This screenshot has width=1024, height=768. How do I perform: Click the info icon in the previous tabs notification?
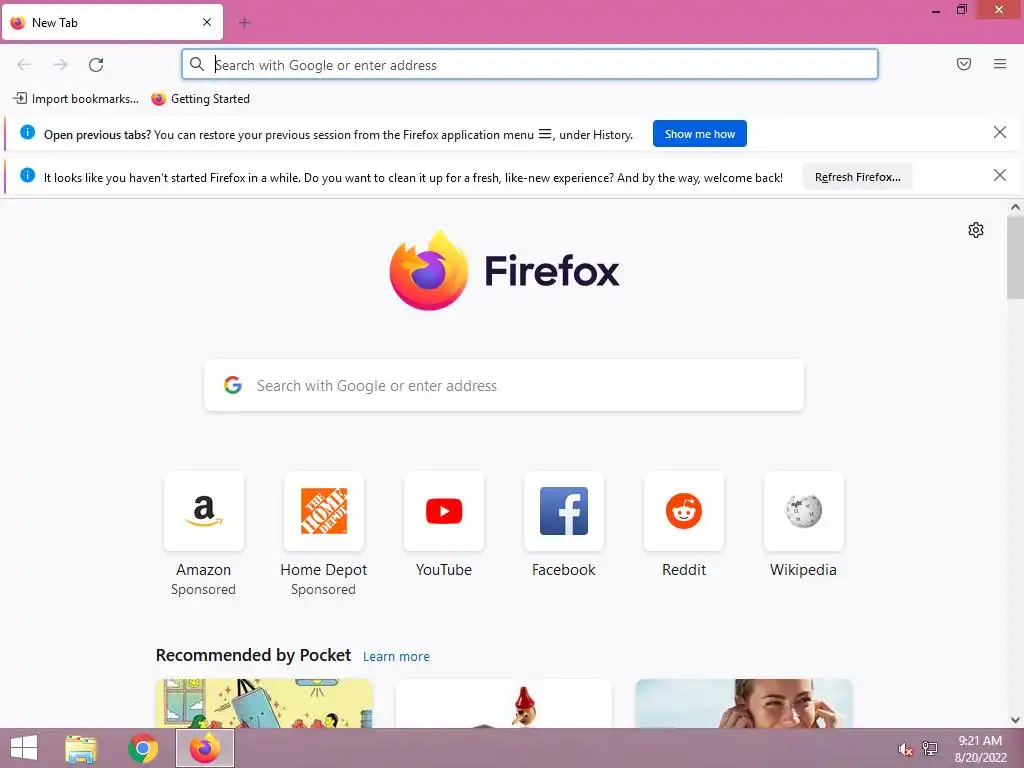click(27, 133)
